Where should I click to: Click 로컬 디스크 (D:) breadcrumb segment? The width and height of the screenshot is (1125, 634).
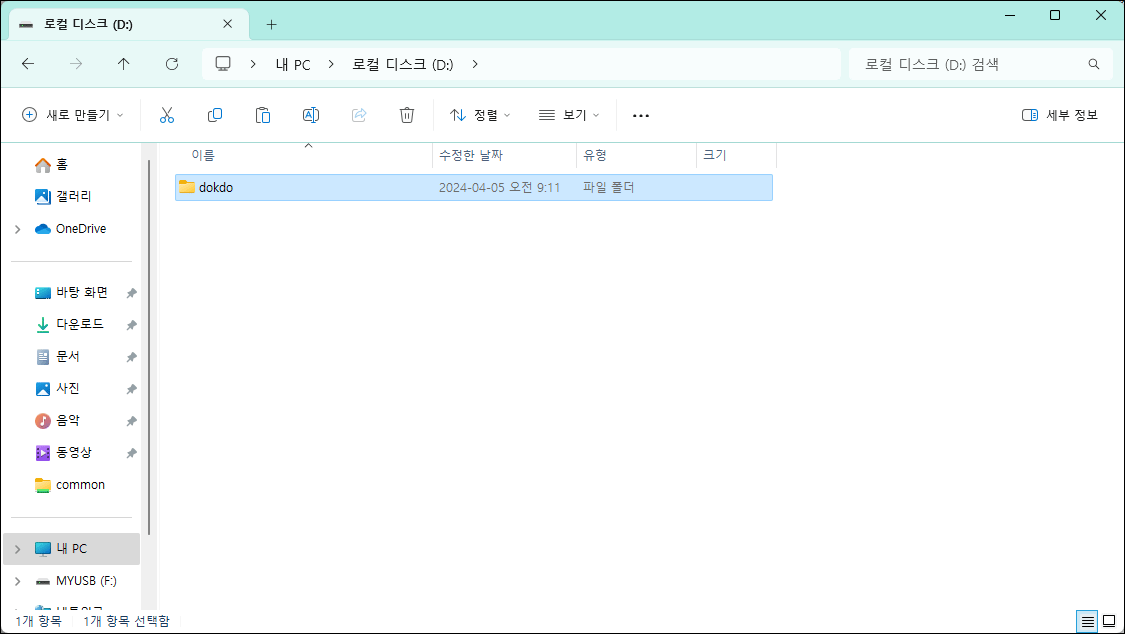click(403, 65)
